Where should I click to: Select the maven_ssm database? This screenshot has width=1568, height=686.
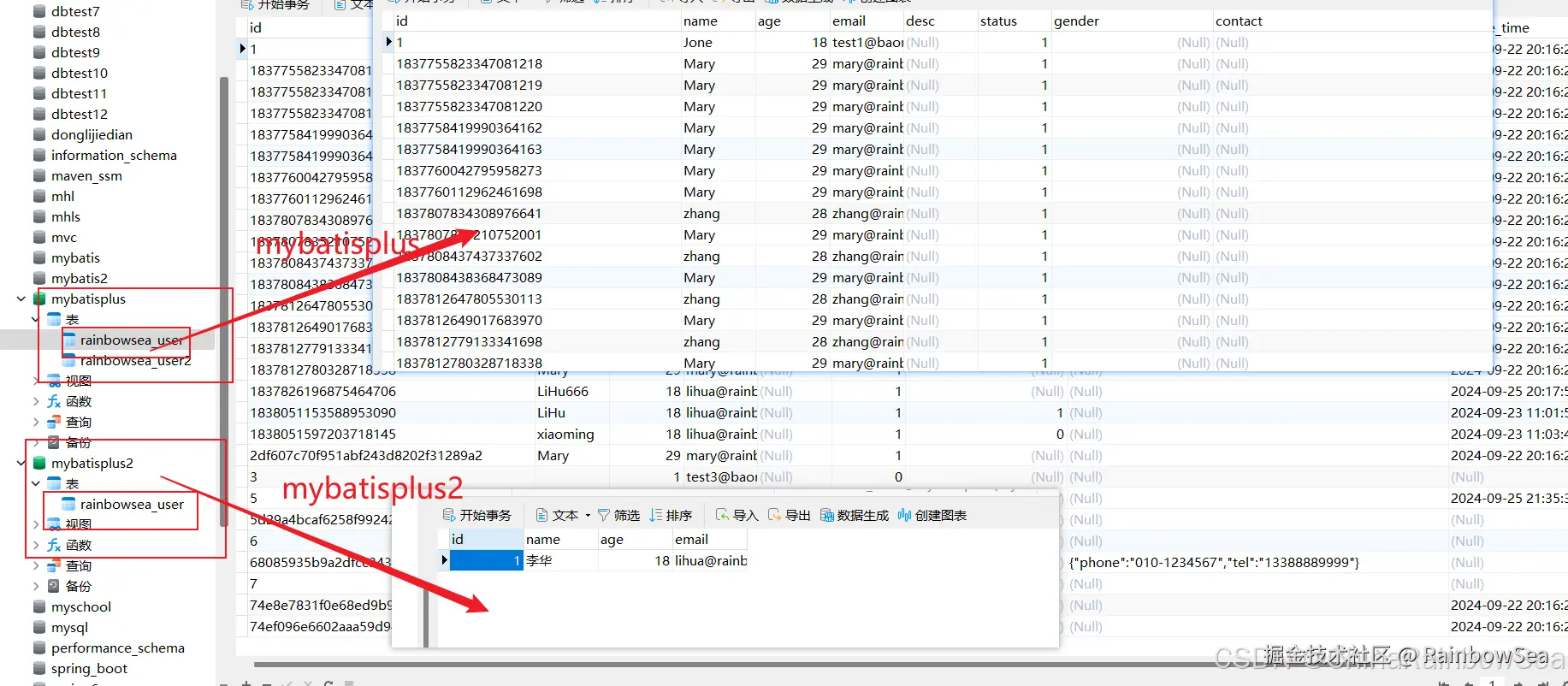tap(86, 175)
